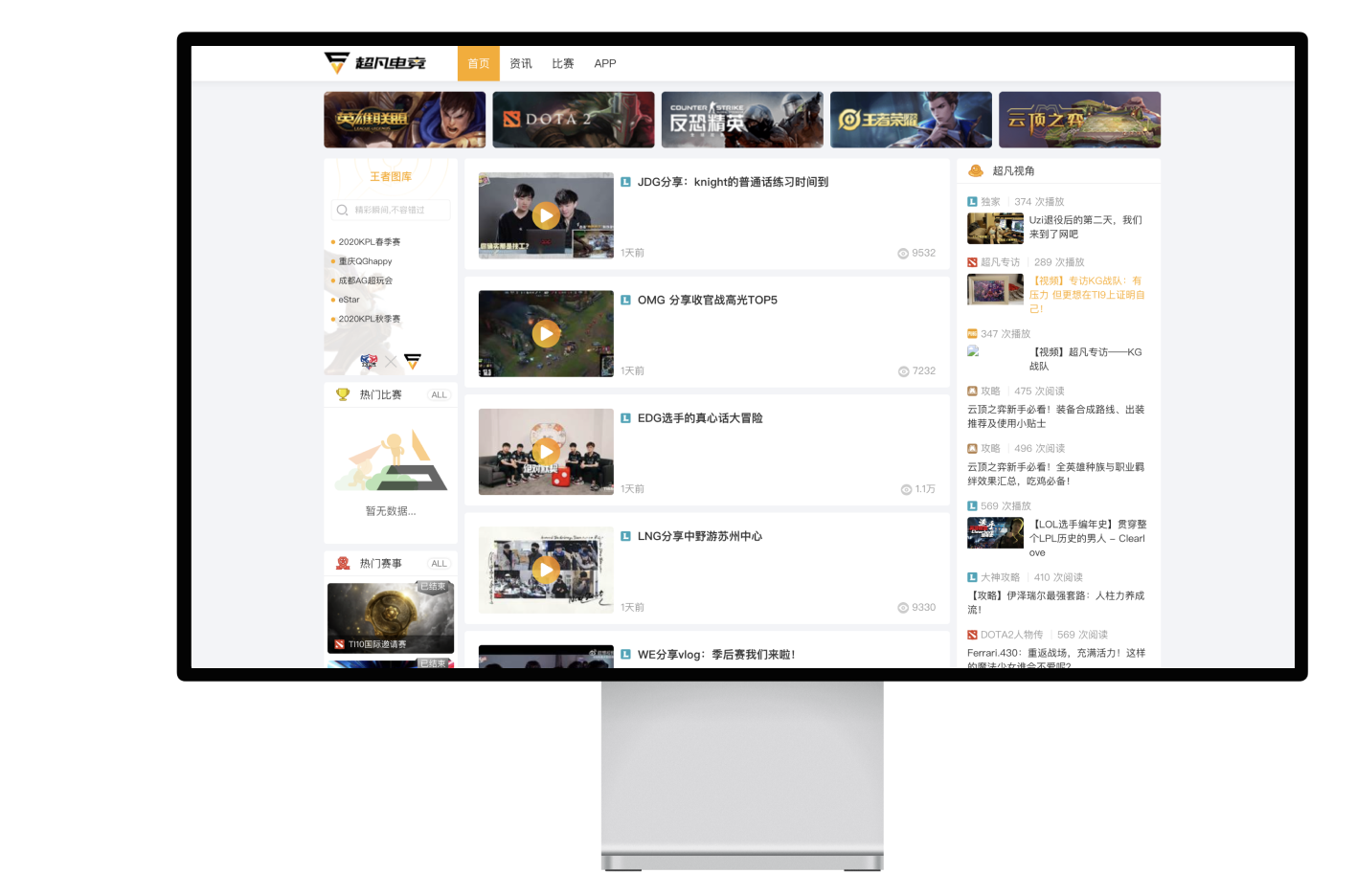The width and height of the screenshot is (1356, 896).
Task: Click the magnifier icon in 王者图库 search
Action: [342, 210]
